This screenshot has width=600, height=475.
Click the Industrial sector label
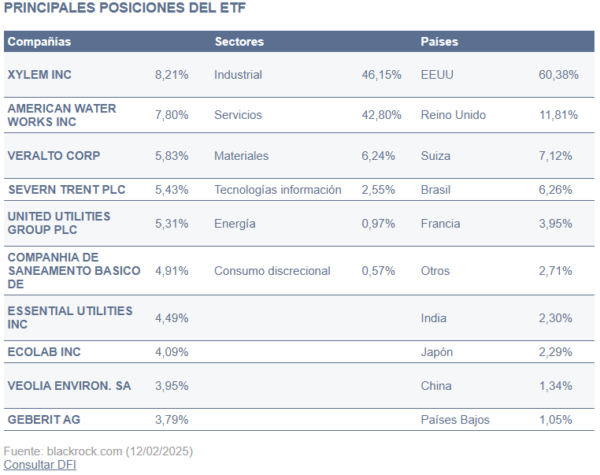pyautogui.click(x=238, y=74)
